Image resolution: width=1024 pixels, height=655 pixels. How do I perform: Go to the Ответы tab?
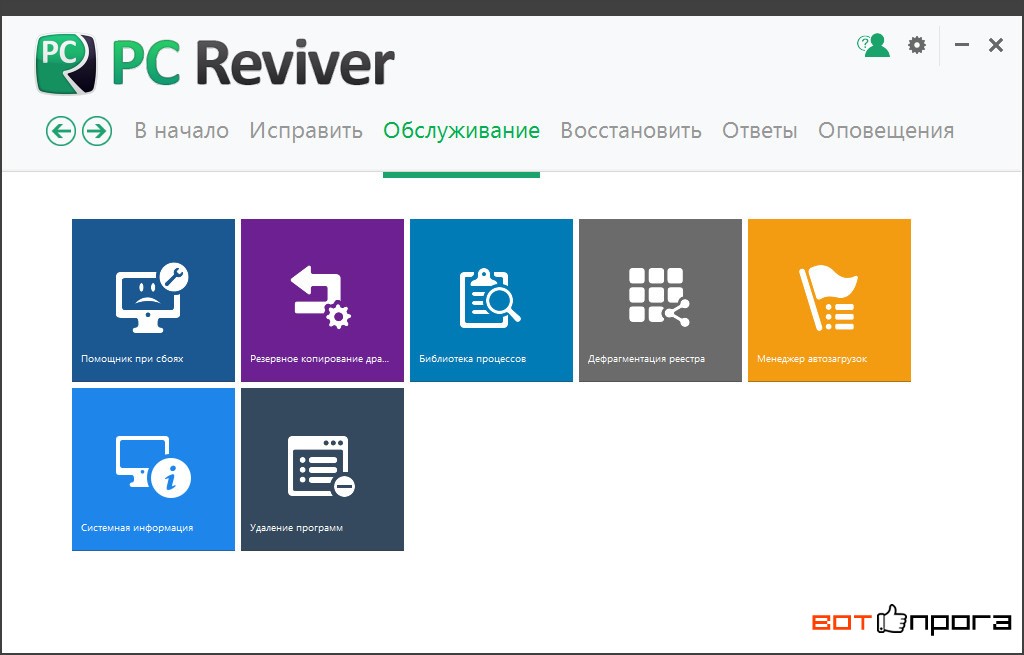click(x=760, y=131)
